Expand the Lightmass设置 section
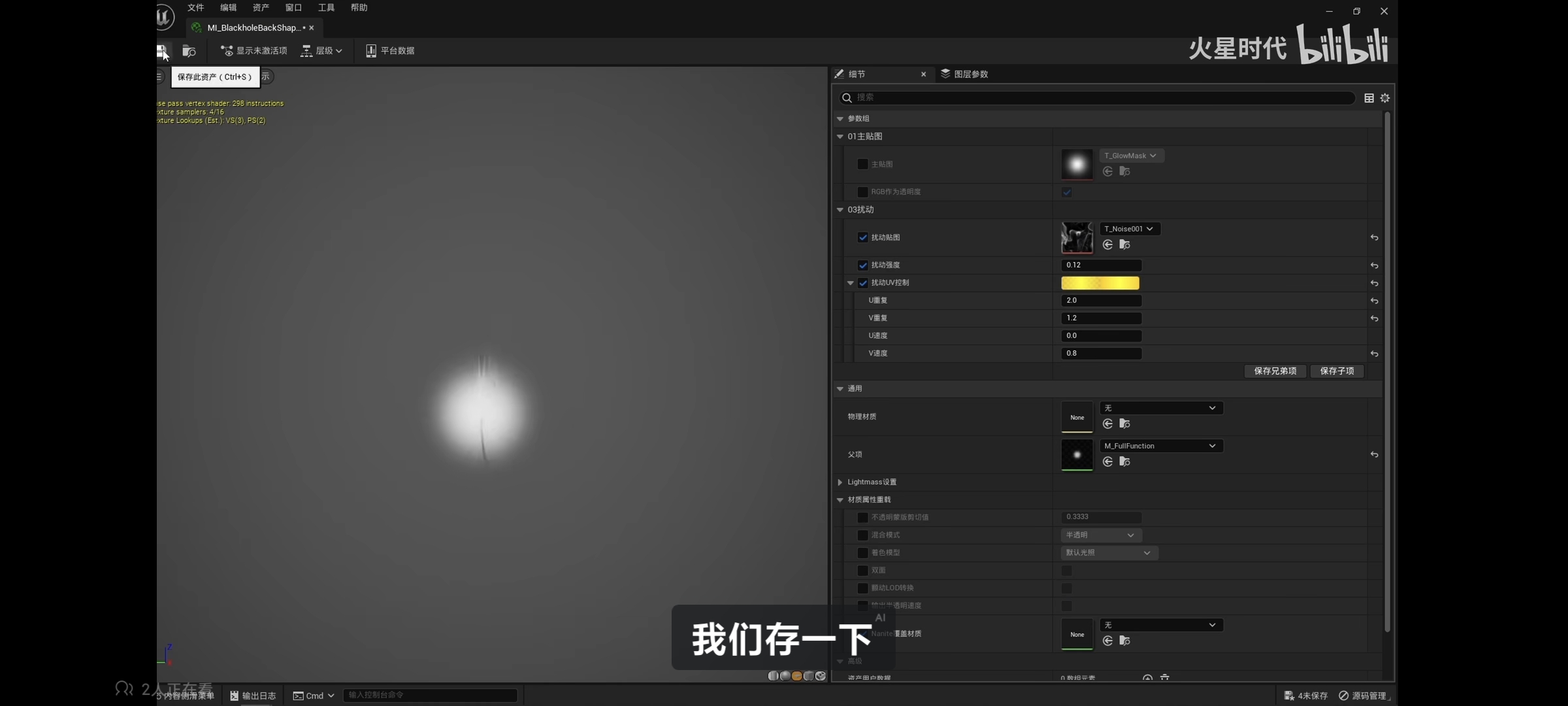This screenshot has height=706, width=1568. pos(840,482)
